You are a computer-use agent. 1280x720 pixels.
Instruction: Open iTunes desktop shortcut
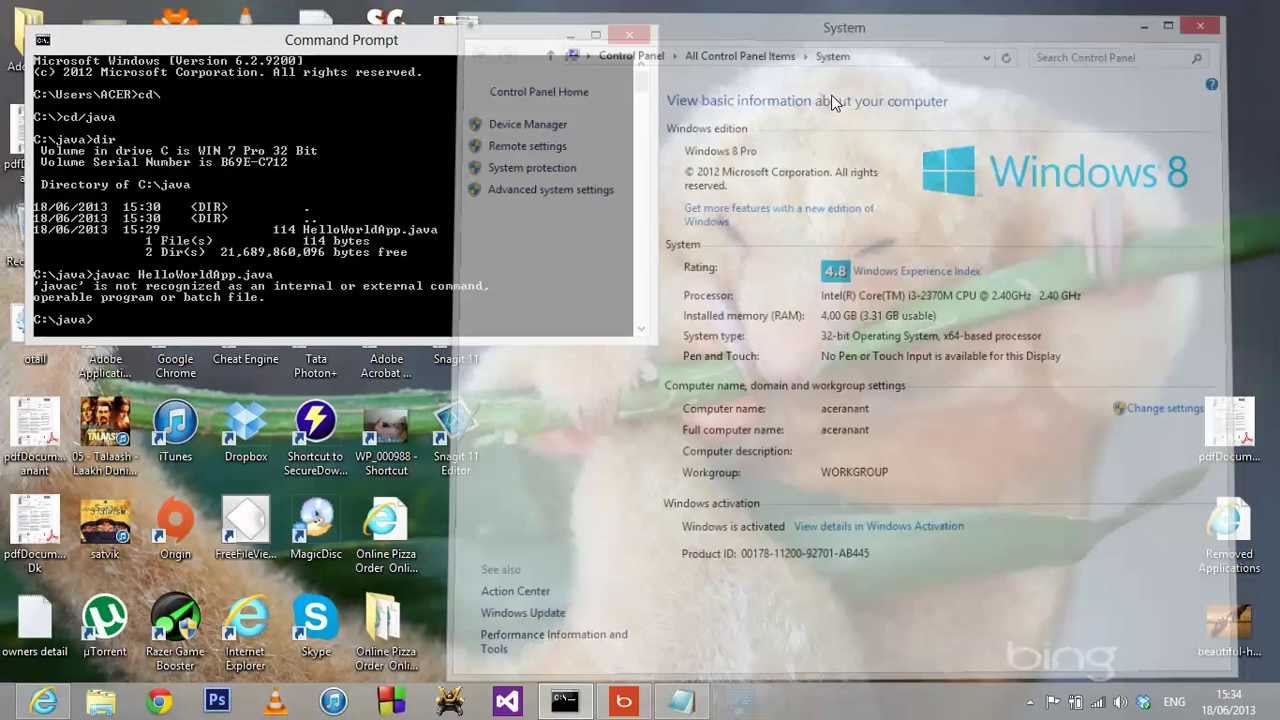pos(175,432)
